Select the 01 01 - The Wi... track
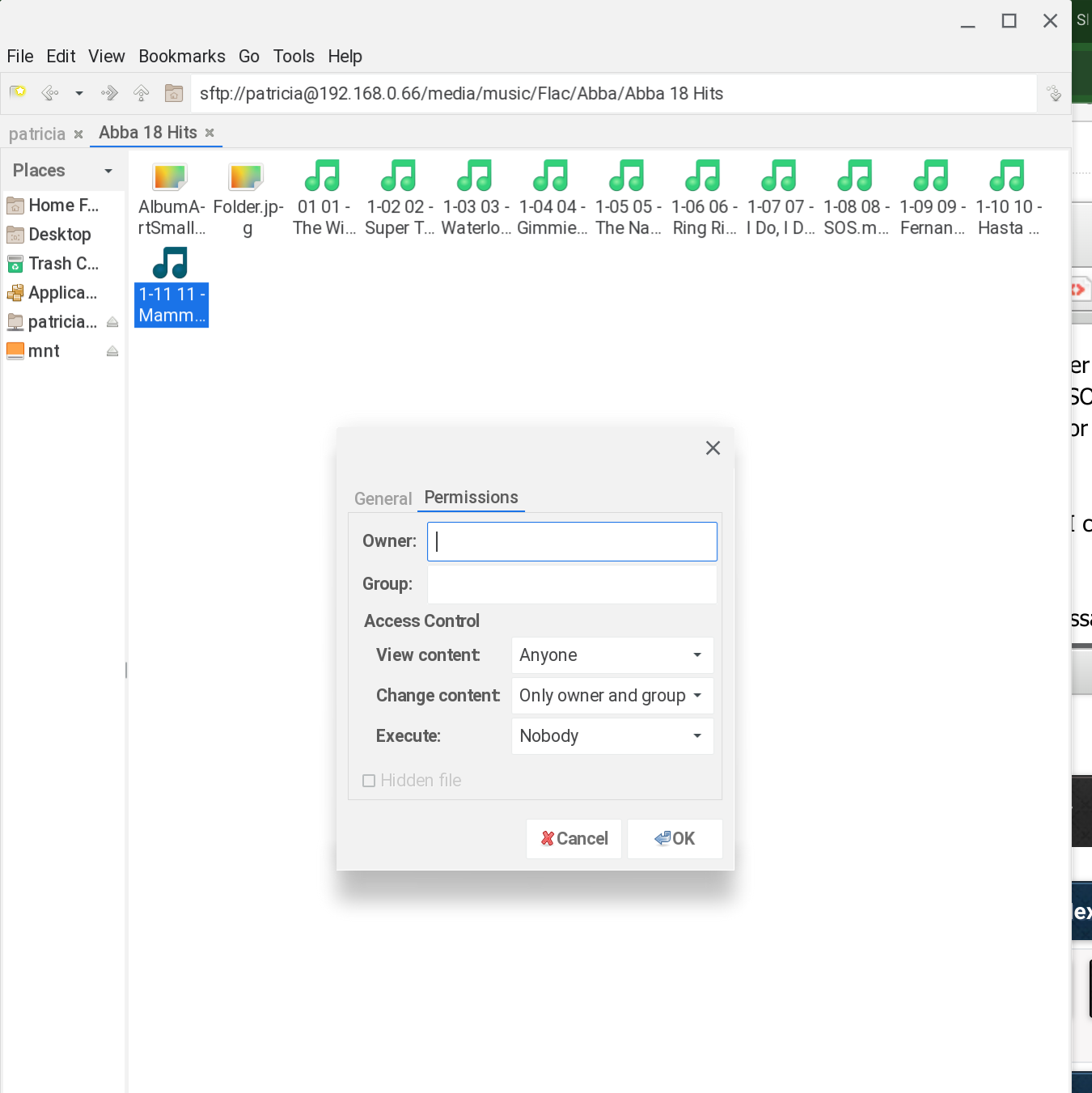1092x1093 pixels. click(324, 199)
